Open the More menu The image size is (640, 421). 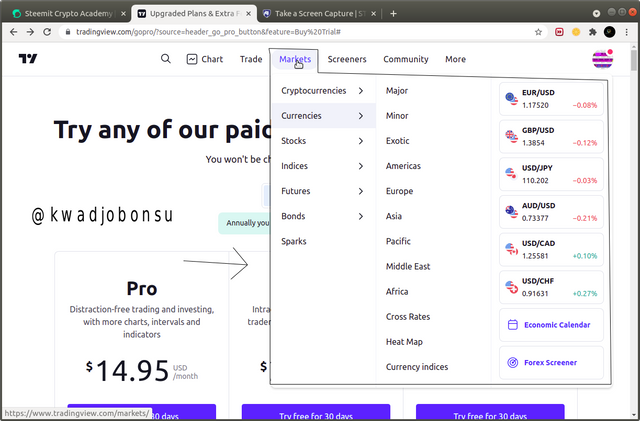(x=456, y=59)
